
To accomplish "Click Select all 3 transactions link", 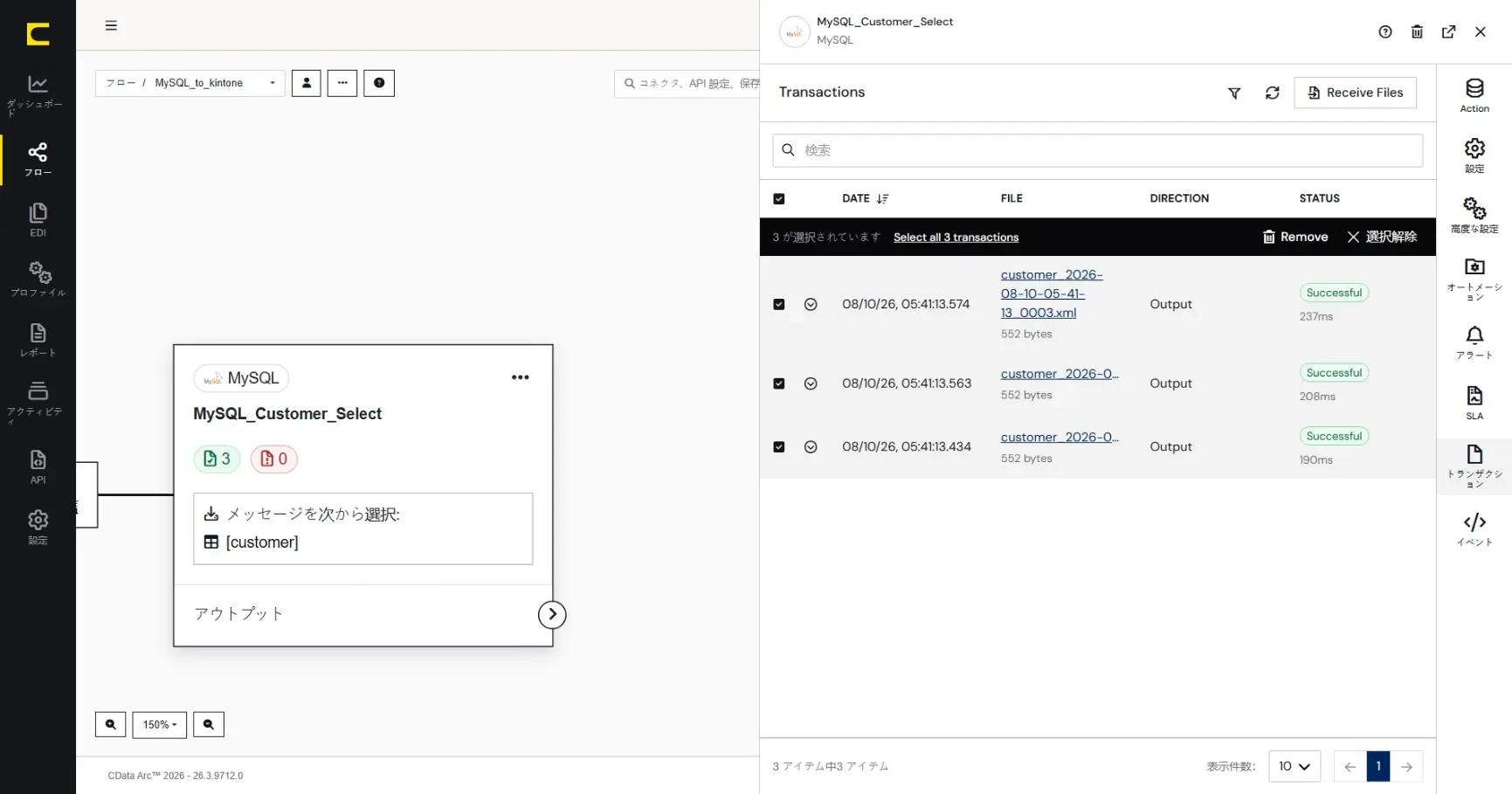I will 956,238.
